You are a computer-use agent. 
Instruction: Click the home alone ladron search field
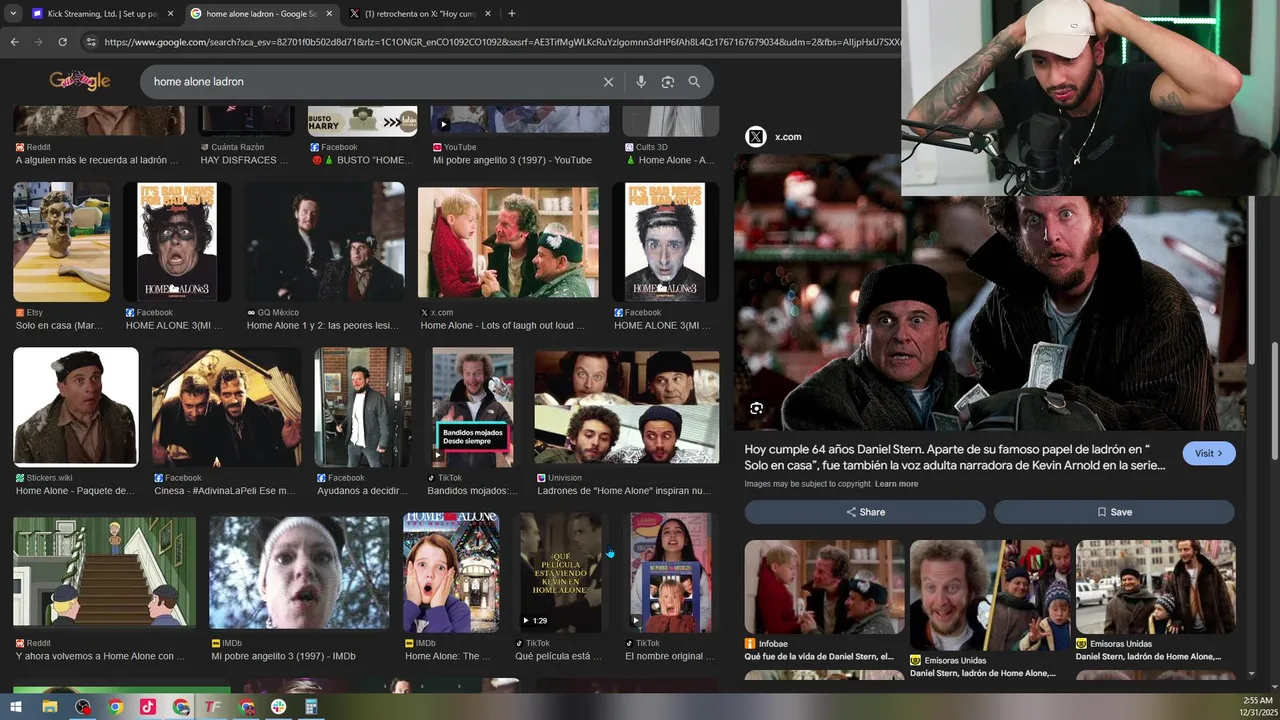370,82
